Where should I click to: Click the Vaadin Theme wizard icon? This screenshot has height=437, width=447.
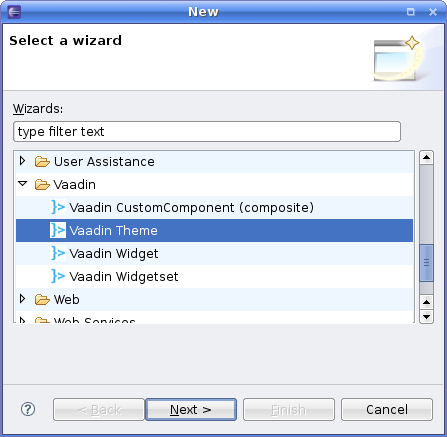point(58,230)
